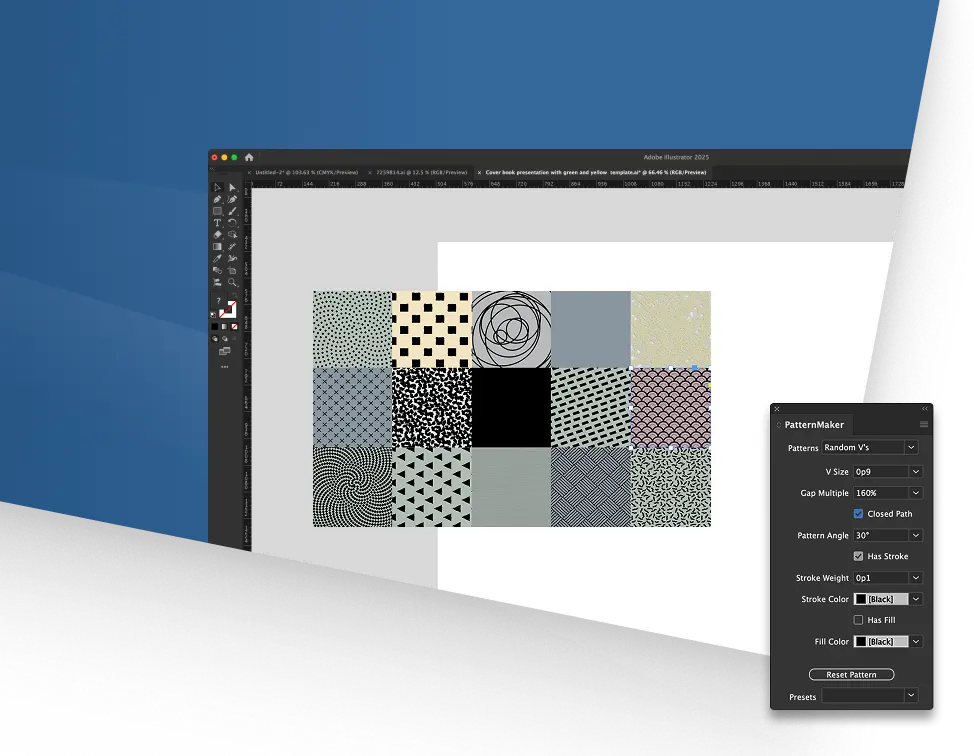Expand the Gap Multiple dropdown

[916, 493]
